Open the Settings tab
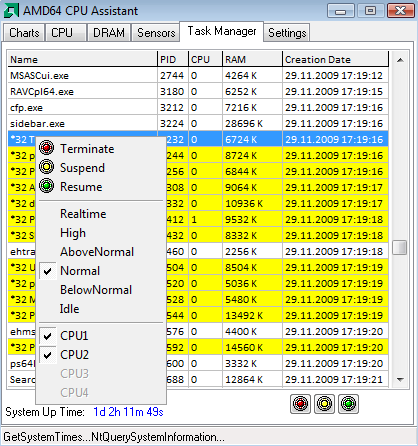Screen dimensions: 418x446 (287, 33)
